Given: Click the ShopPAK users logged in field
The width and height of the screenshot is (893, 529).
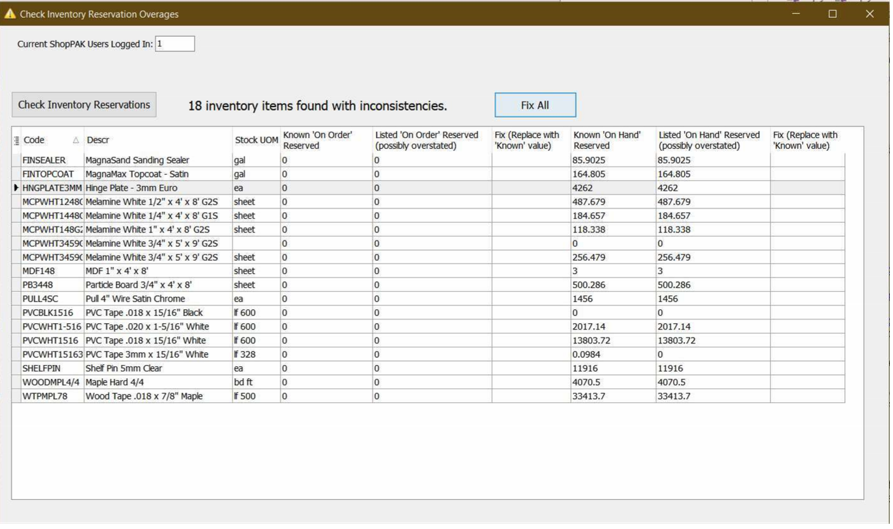Looking at the screenshot, I should (x=175, y=44).
